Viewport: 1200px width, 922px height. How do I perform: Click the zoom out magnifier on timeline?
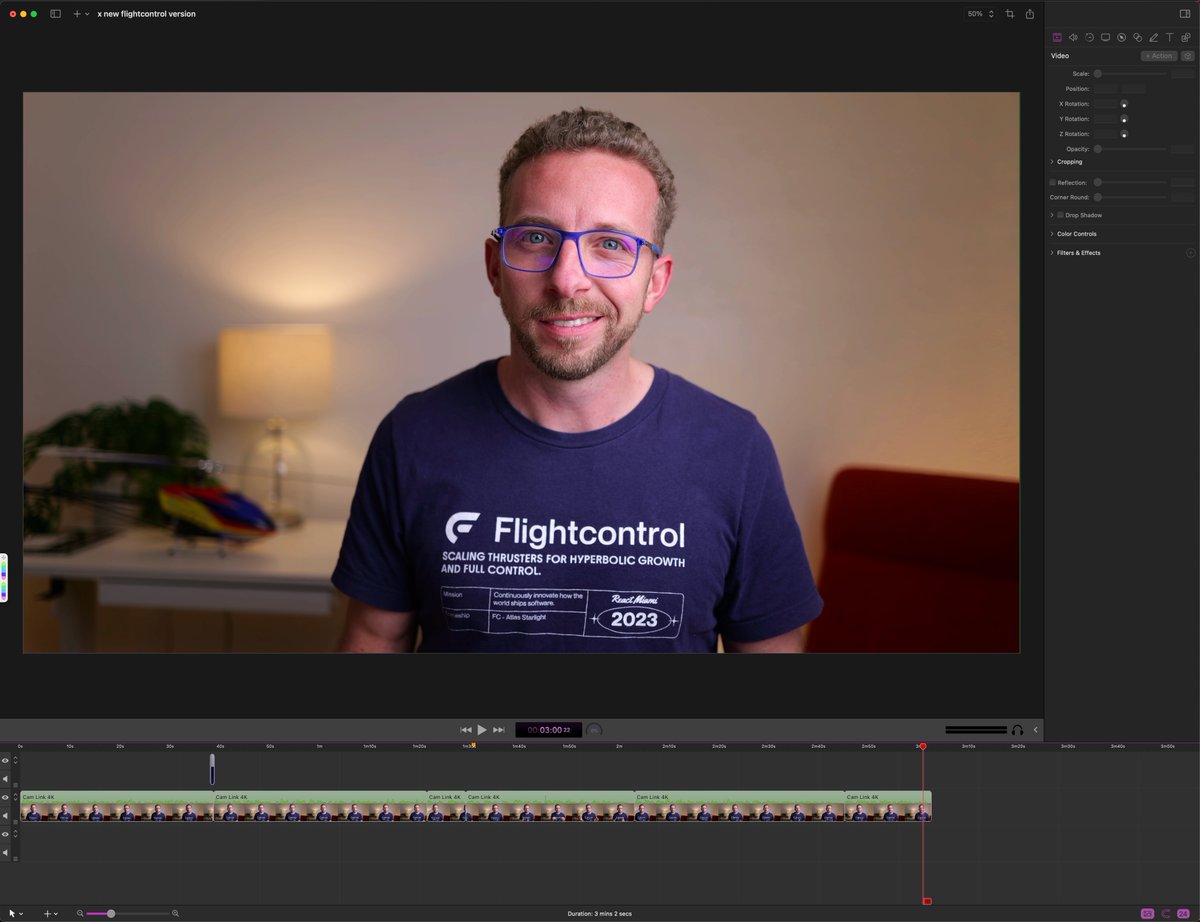[80, 913]
